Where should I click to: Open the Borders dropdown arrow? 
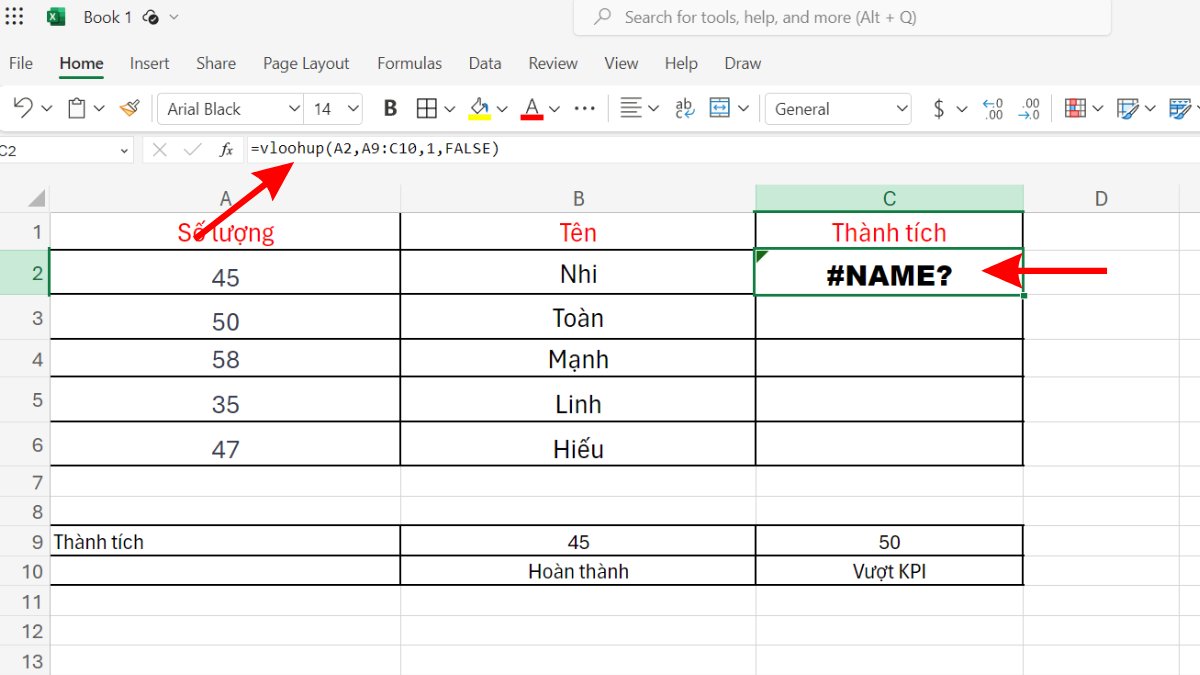click(447, 108)
